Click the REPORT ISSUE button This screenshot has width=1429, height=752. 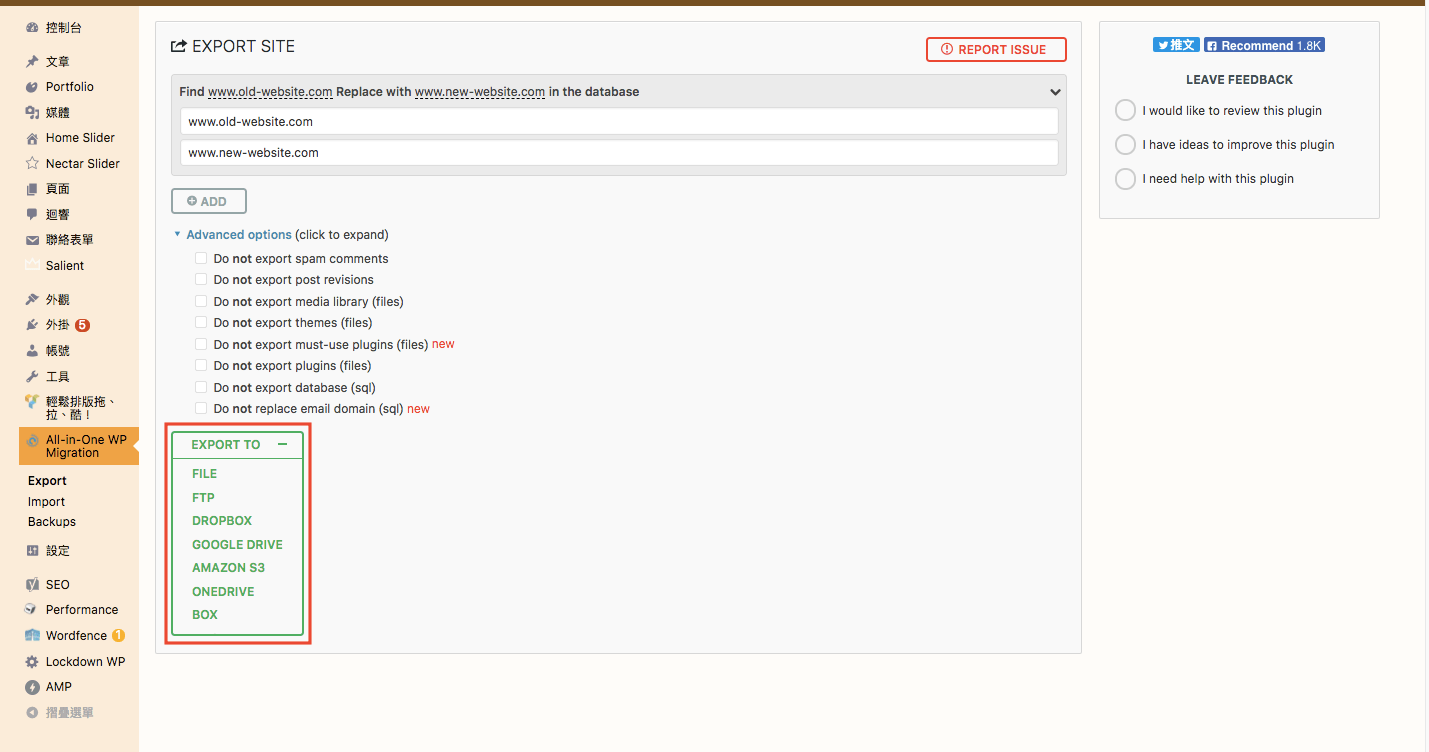996,49
